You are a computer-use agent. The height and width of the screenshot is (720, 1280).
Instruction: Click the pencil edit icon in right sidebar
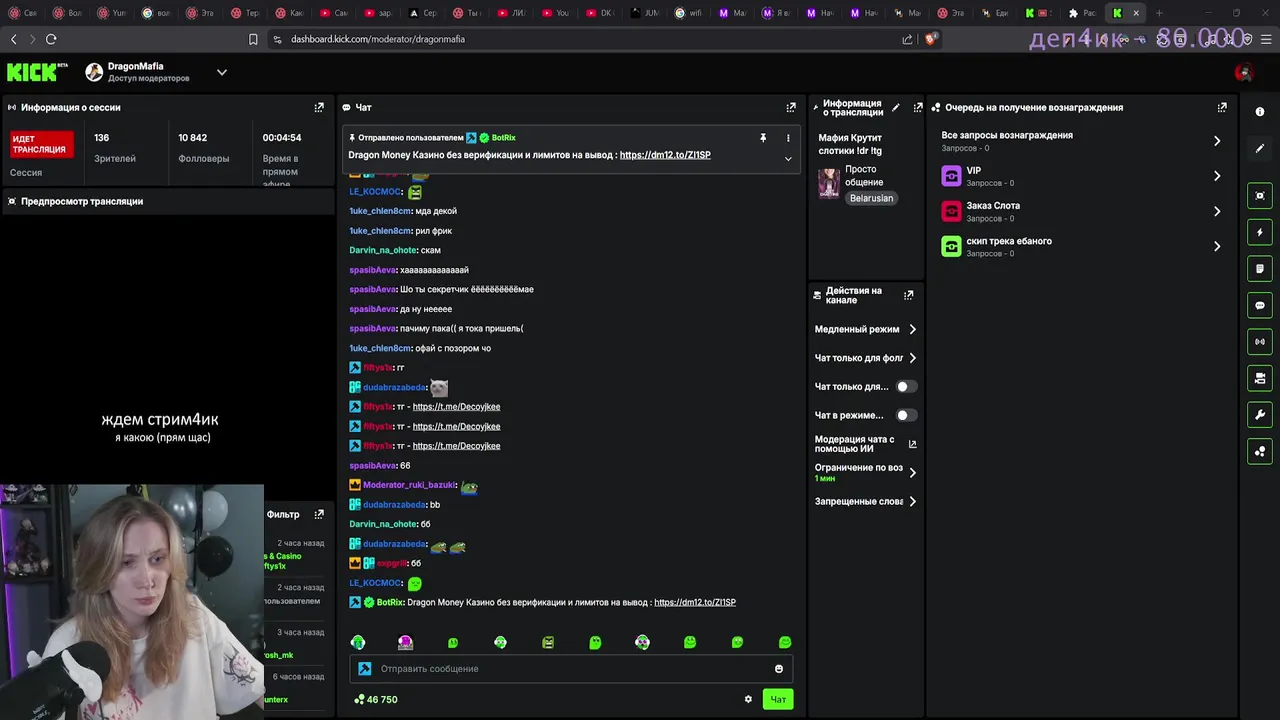(1260, 149)
